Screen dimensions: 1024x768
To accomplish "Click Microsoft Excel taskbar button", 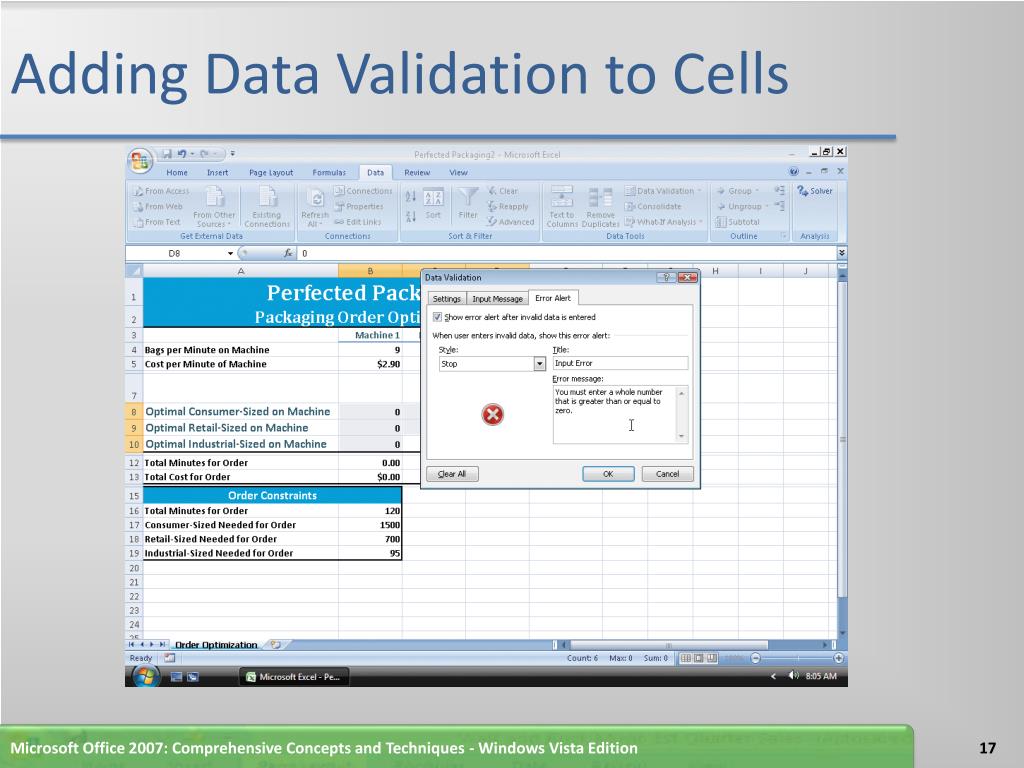I will tap(295, 677).
